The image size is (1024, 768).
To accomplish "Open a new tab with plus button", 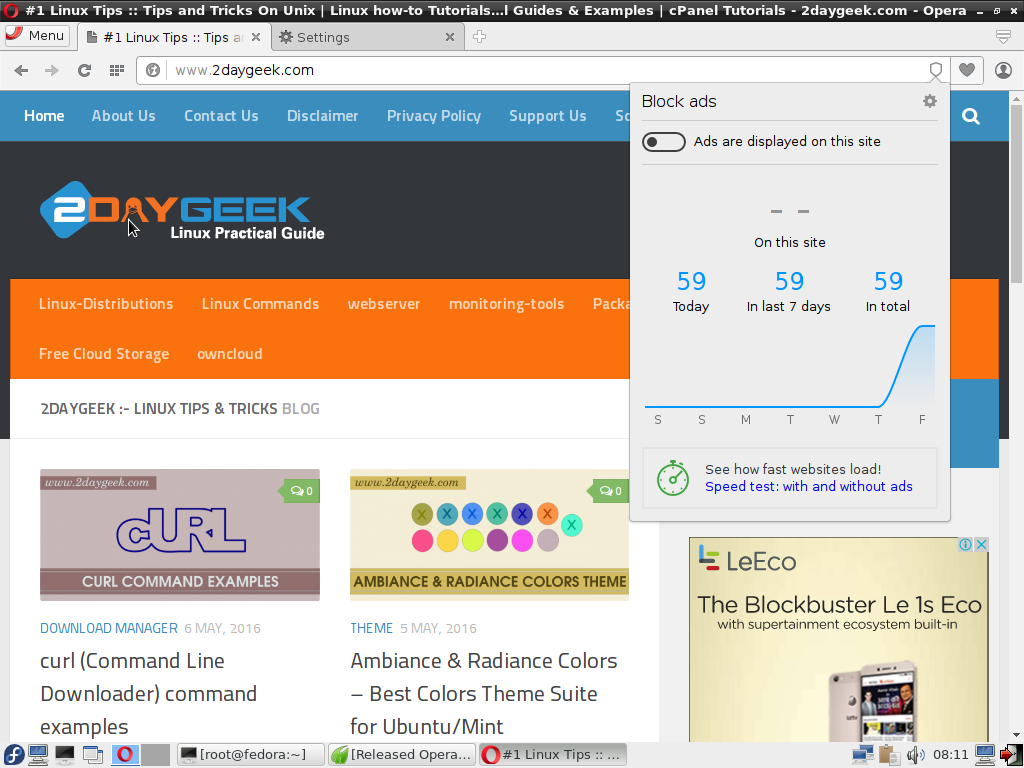I will pyautogui.click(x=479, y=37).
